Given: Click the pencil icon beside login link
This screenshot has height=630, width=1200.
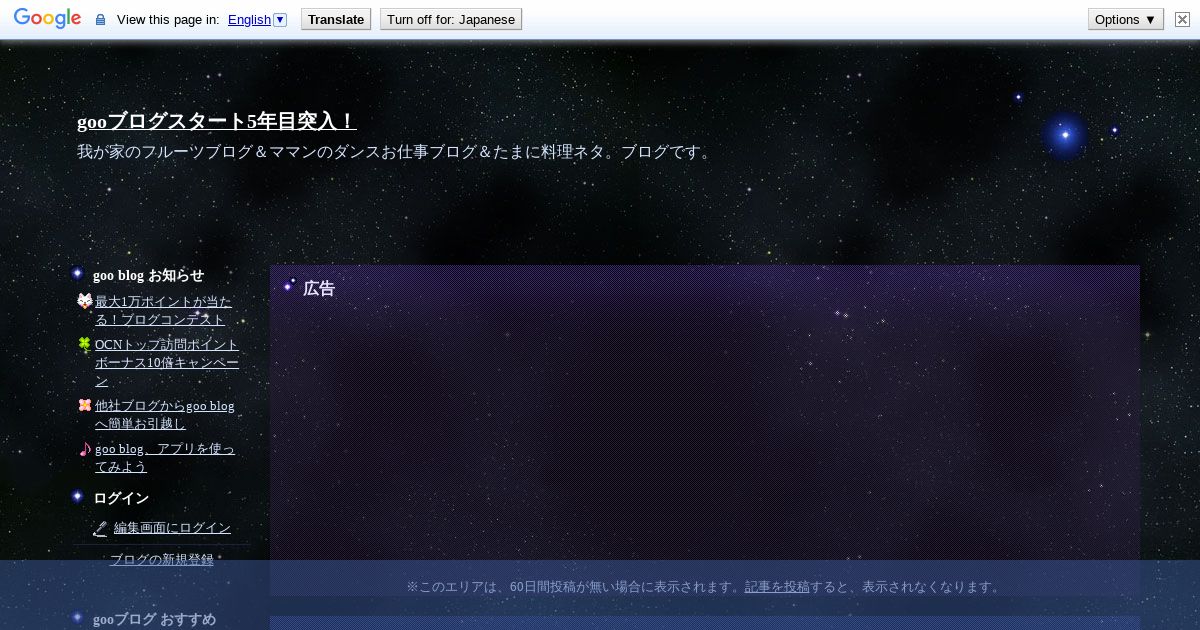Looking at the screenshot, I should pos(100,529).
